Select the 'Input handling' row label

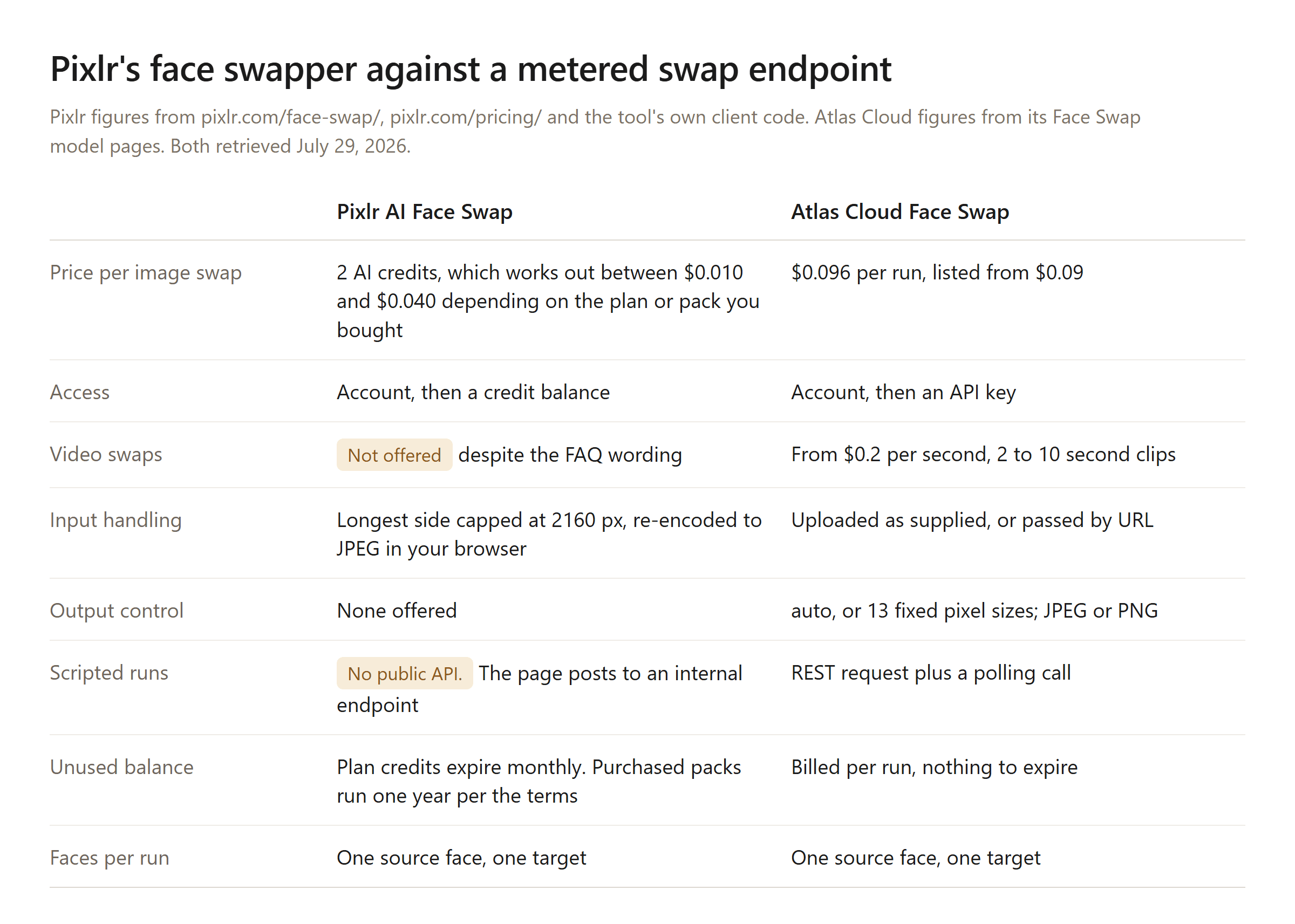point(115,520)
